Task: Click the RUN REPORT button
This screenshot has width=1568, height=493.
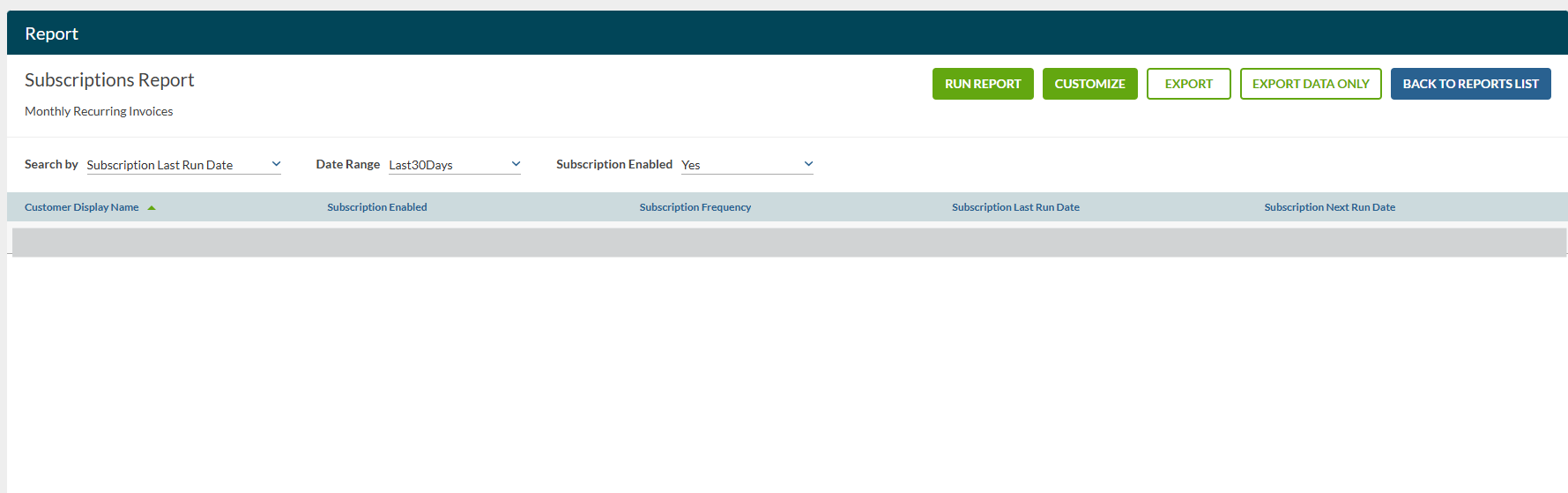Action: pos(983,84)
